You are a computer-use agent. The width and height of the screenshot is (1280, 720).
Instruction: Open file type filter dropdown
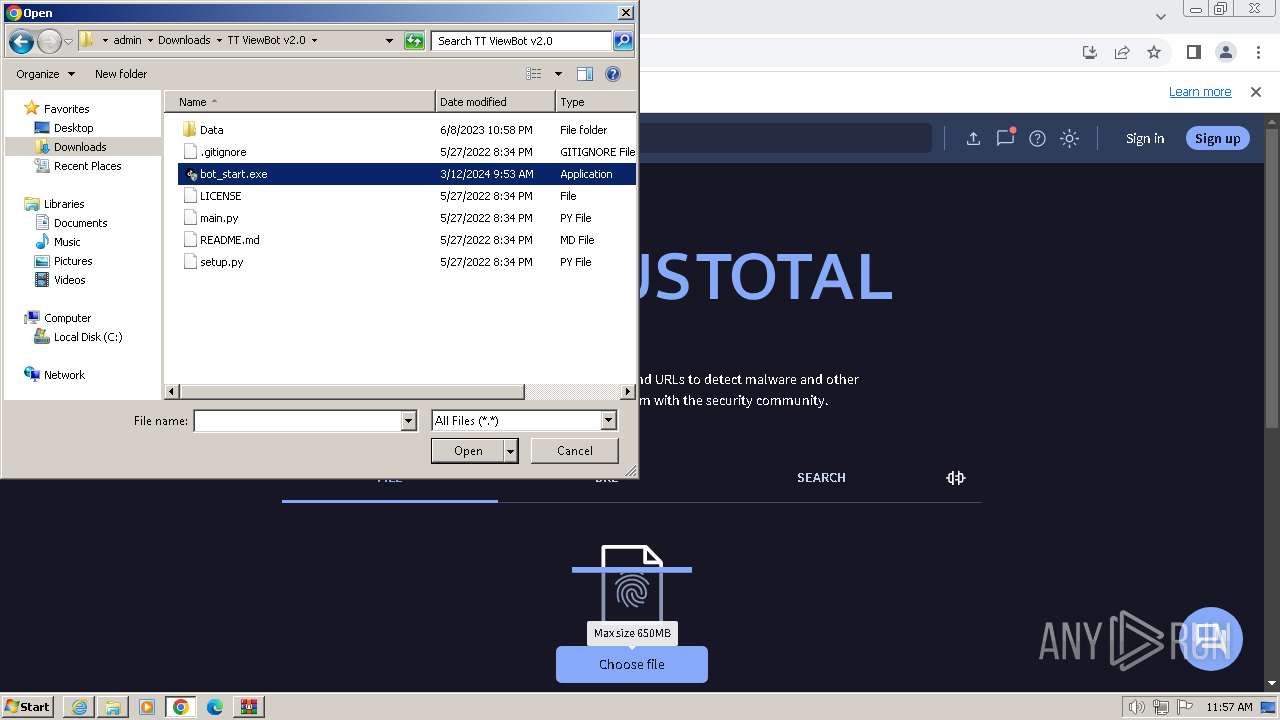coord(608,421)
